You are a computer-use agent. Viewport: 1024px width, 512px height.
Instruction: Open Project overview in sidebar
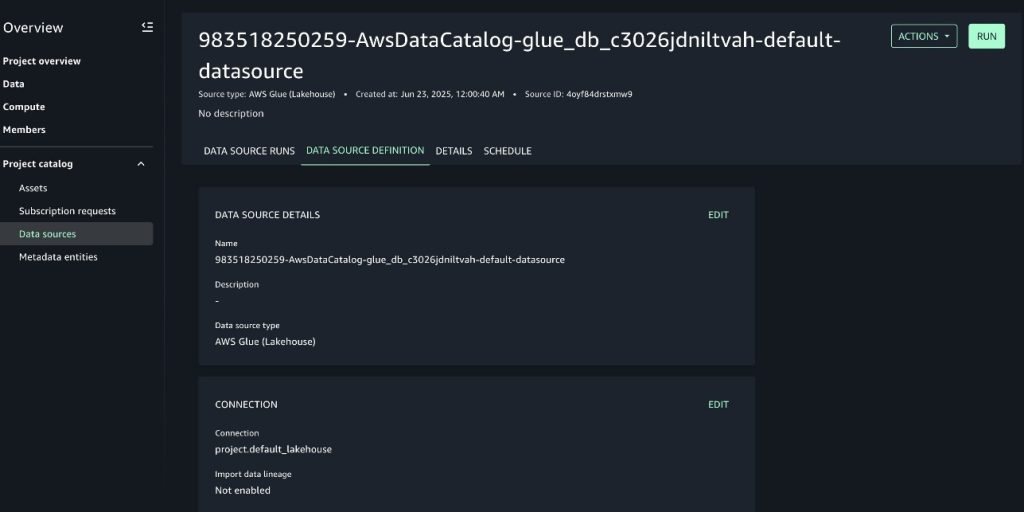pos(42,61)
